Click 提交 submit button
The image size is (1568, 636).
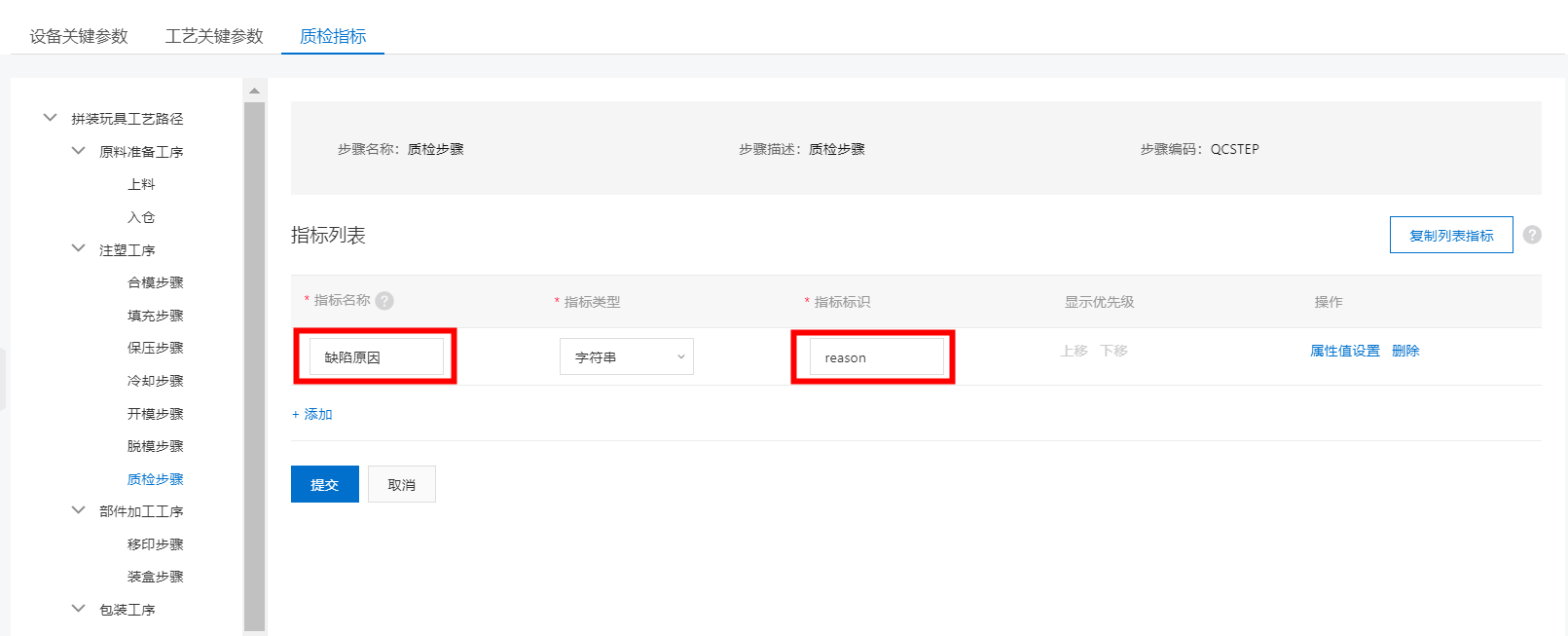coord(325,484)
